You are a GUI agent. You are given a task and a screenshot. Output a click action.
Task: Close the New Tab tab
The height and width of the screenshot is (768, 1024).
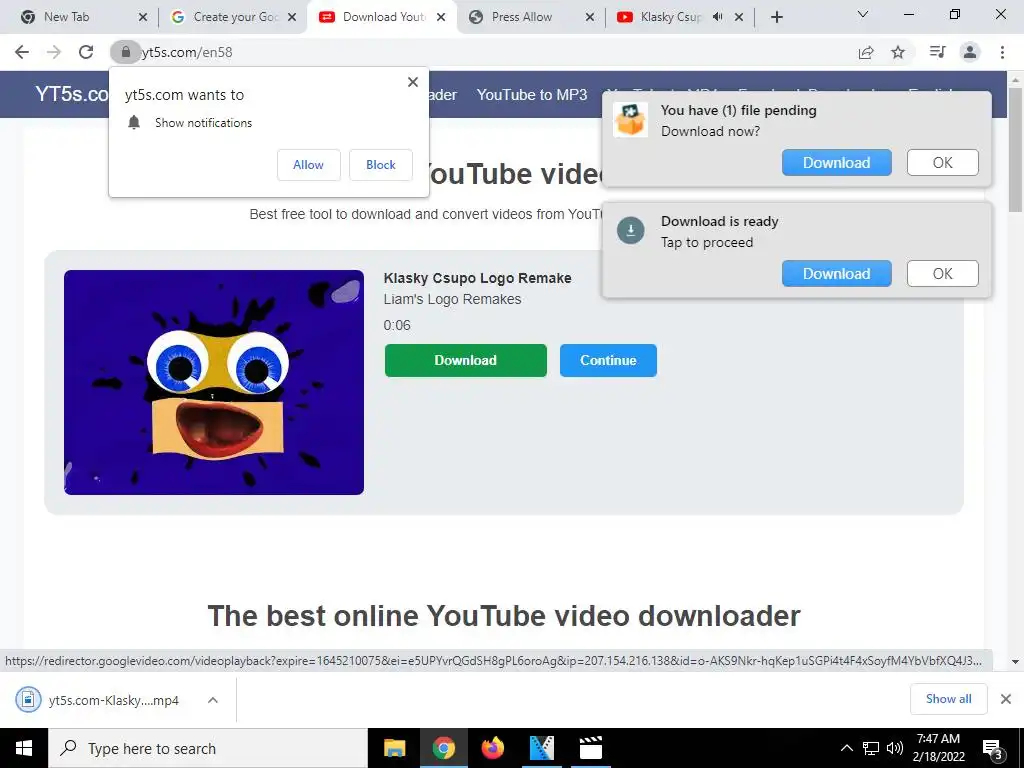pos(143,17)
